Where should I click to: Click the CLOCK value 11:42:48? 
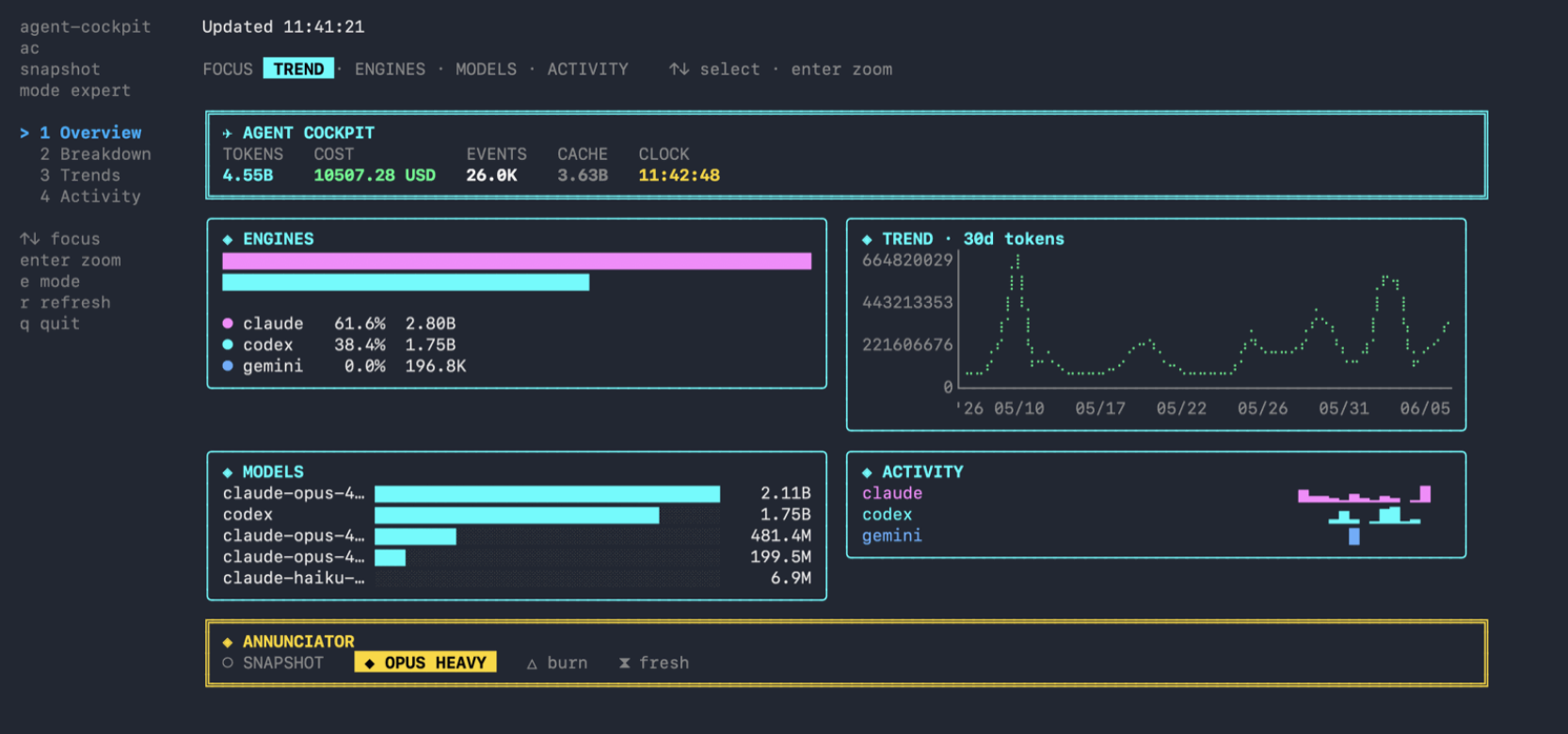pyautogui.click(x=679, y=175)
